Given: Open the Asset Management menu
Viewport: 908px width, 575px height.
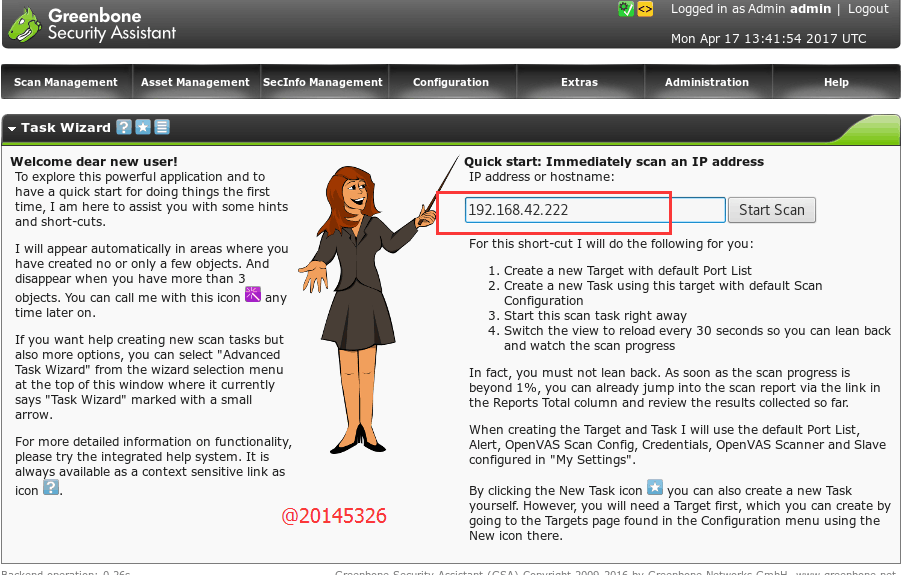Looking at the screenshot, I should [196, 82].
